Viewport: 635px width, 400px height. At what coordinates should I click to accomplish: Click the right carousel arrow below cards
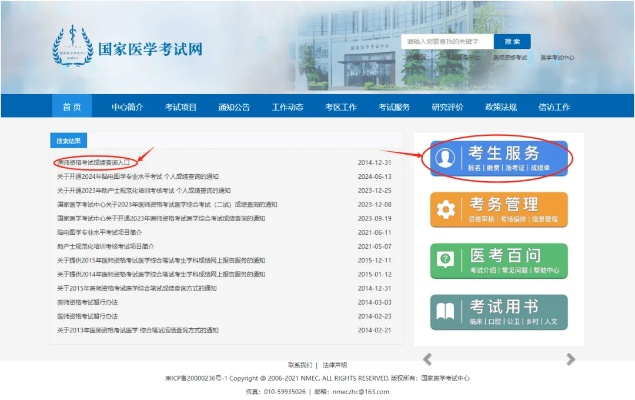(571, 359)
